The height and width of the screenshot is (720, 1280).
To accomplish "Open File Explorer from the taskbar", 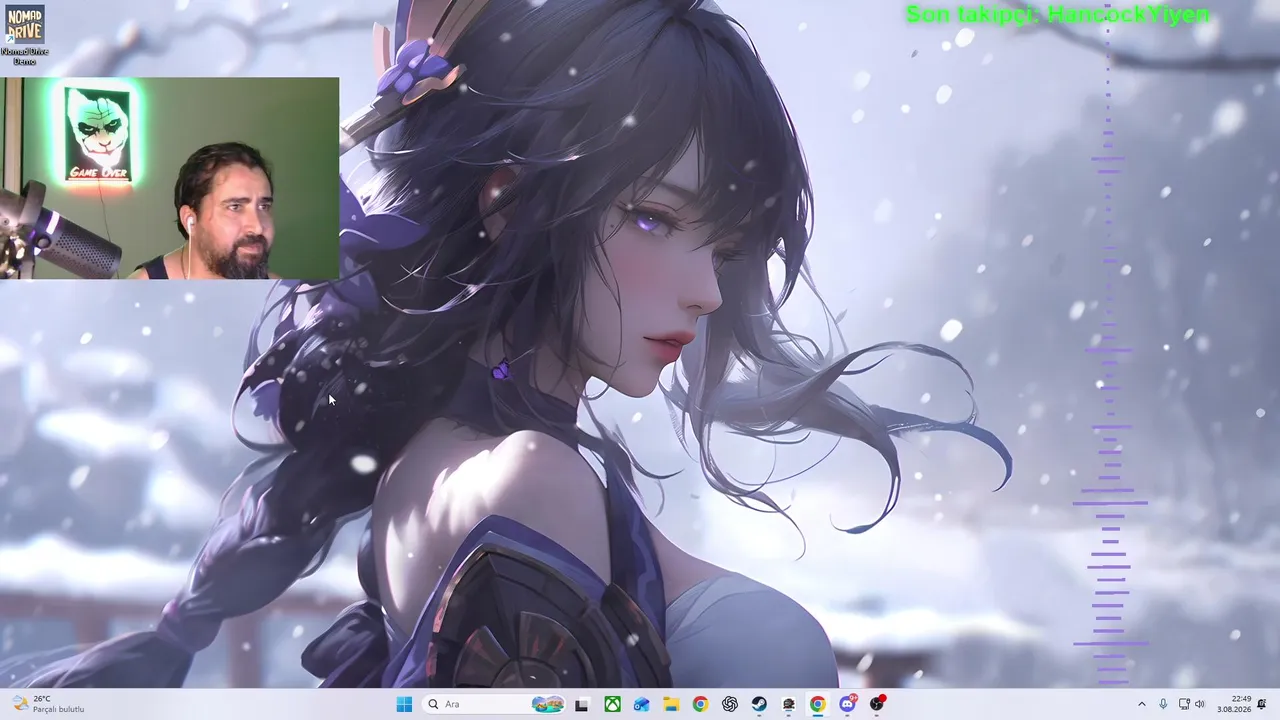I will click(x=671, y=704).
